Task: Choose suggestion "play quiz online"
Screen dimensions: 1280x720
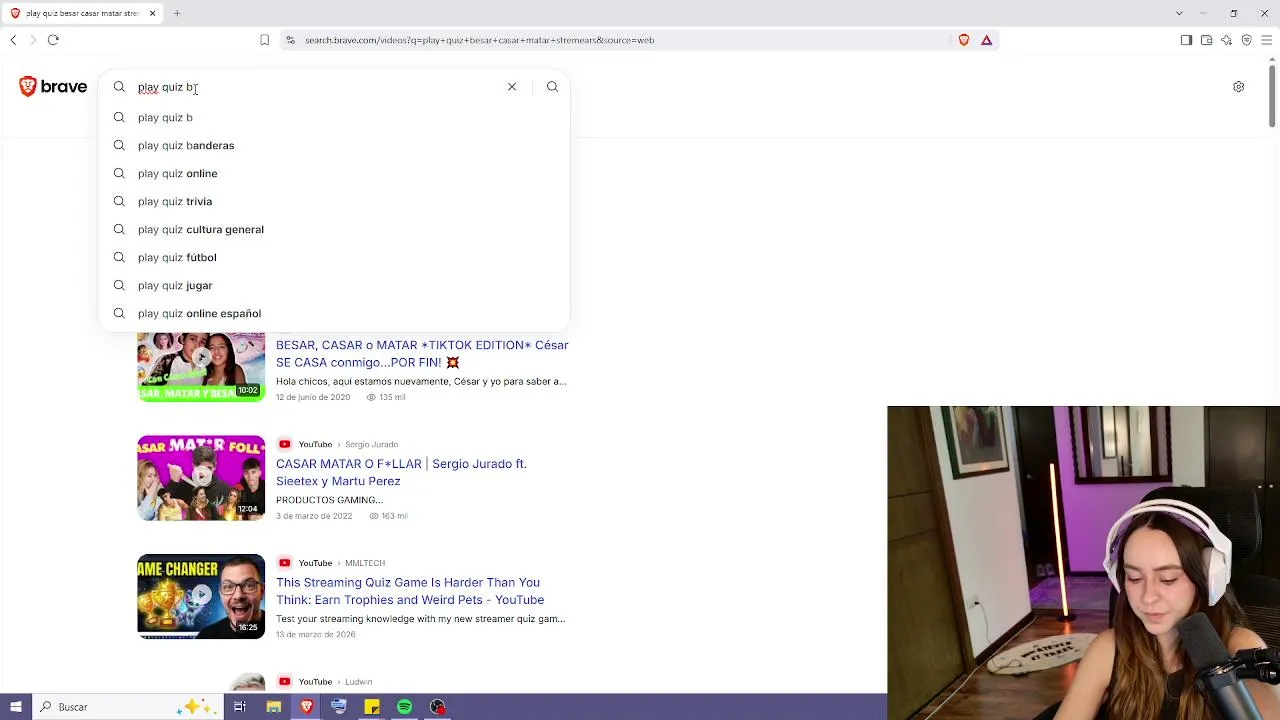Action: [334, 173]
